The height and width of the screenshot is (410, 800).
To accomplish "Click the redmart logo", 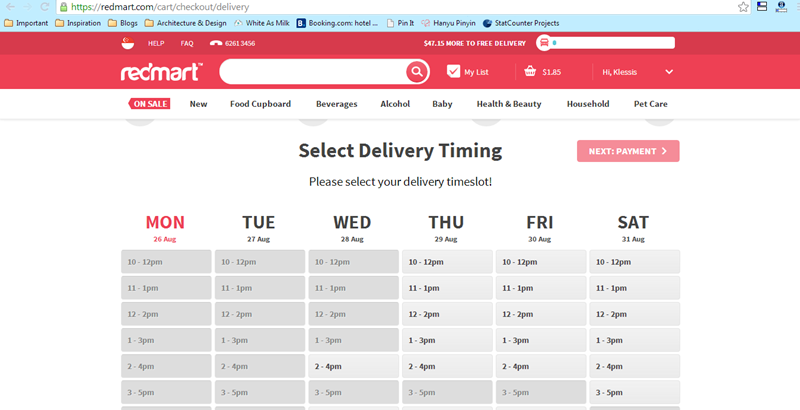I will click(x=162, y=72).
